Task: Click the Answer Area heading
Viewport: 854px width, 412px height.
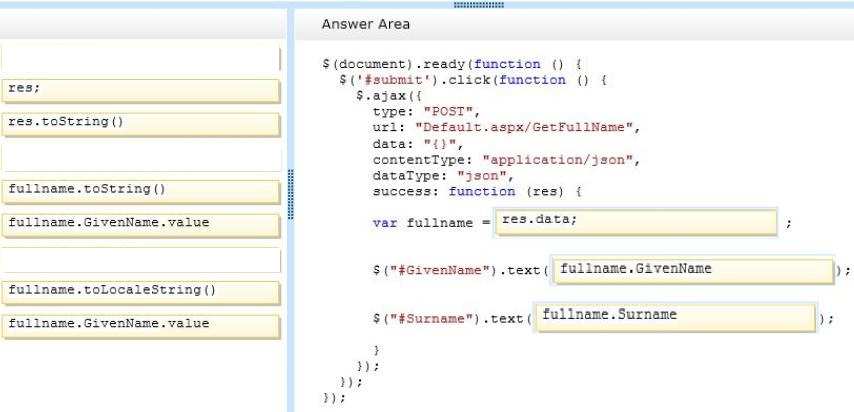Action: coord(365,24)
